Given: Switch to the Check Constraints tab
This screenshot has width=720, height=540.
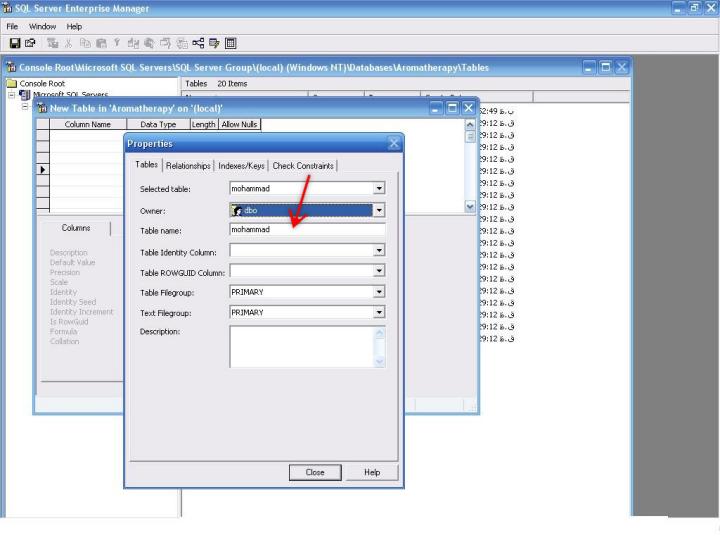Looking at the screenshot, I should [x=303, y=166].
